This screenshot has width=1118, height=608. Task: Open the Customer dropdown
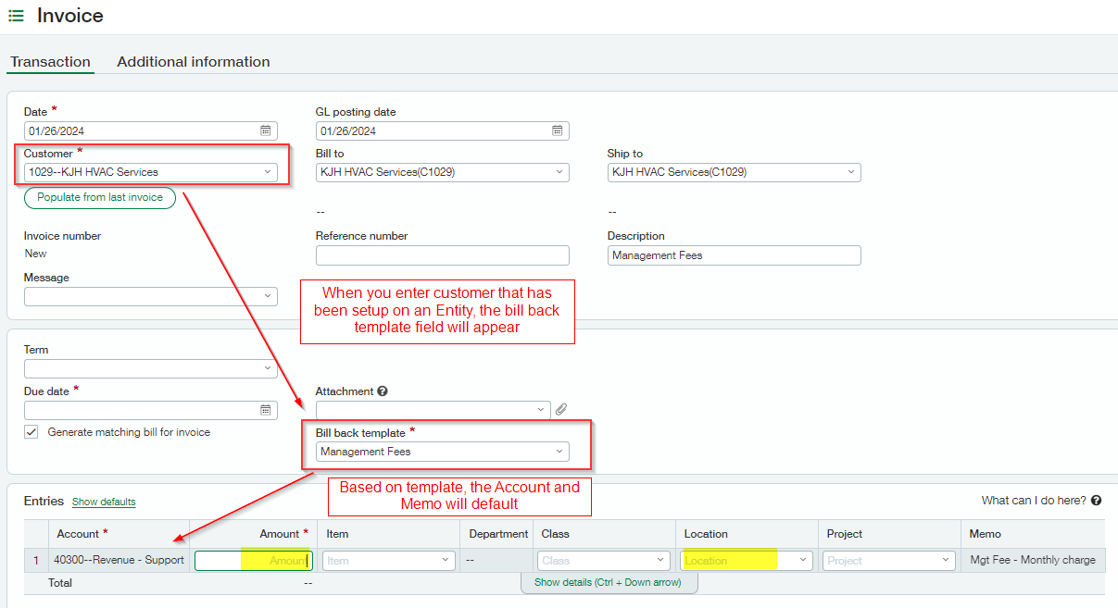point(268,172)
